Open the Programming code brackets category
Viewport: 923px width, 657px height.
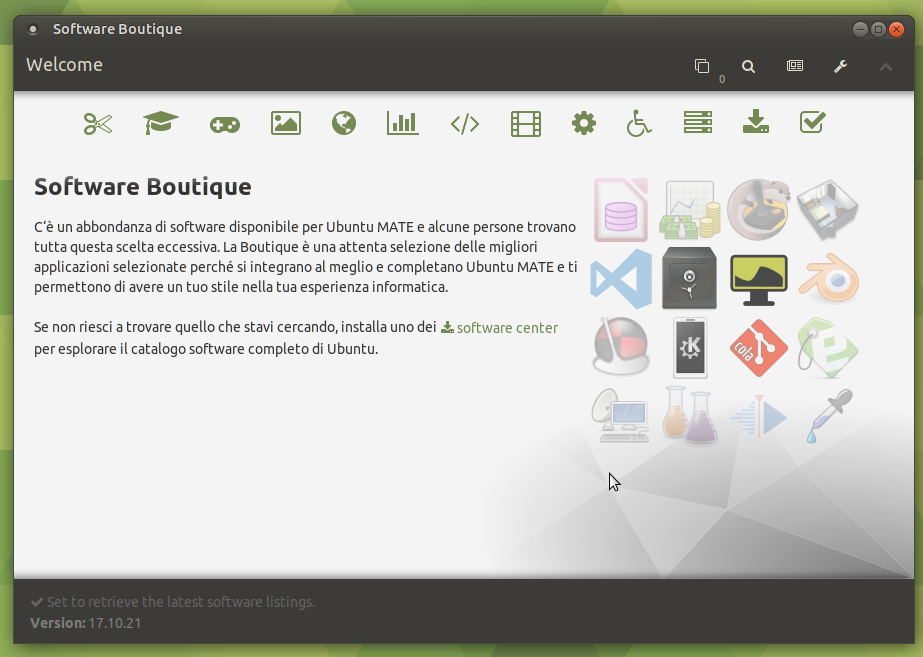(464, 124)
